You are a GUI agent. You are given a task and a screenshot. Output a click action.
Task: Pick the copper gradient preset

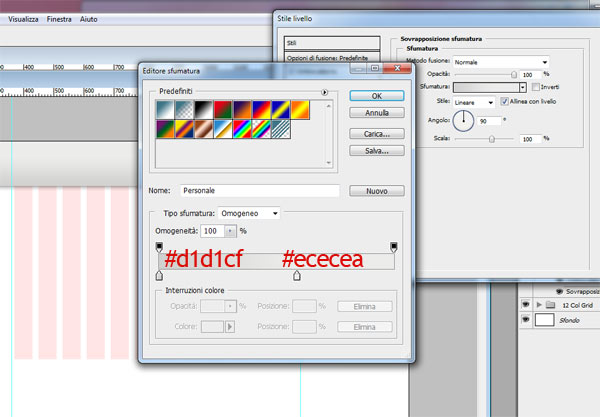204,129
